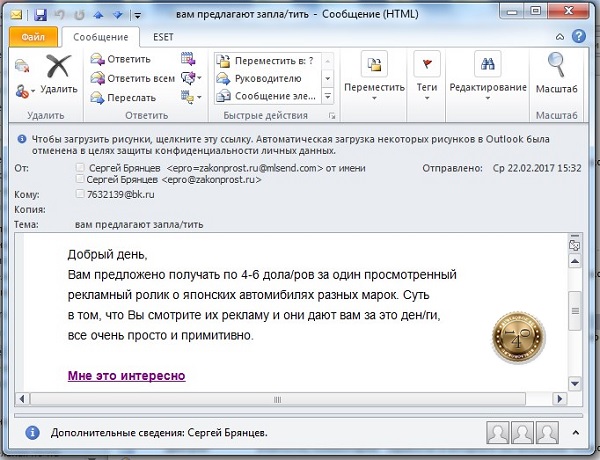
Task: Click the Undo arrow in title bar
Action: coord(59,15)
